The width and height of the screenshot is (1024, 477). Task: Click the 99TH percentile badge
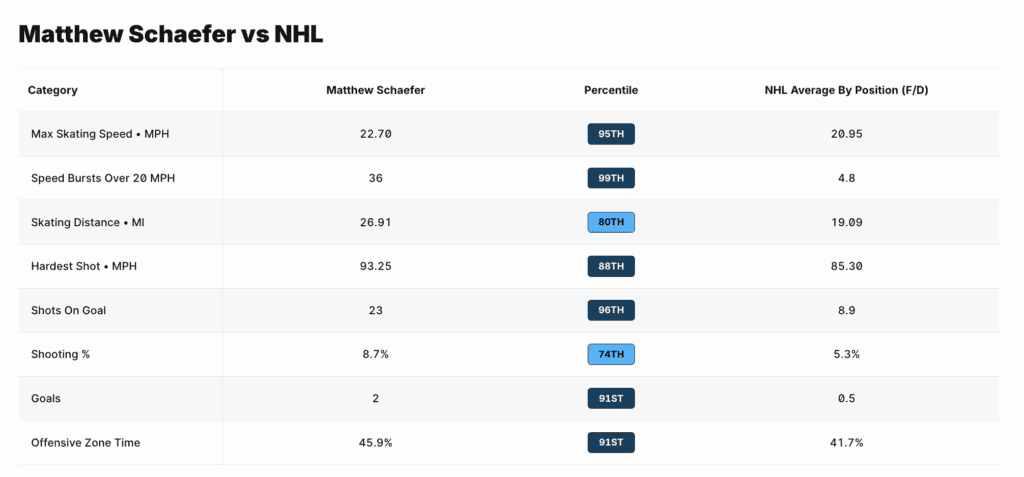[x=611, y=178]
